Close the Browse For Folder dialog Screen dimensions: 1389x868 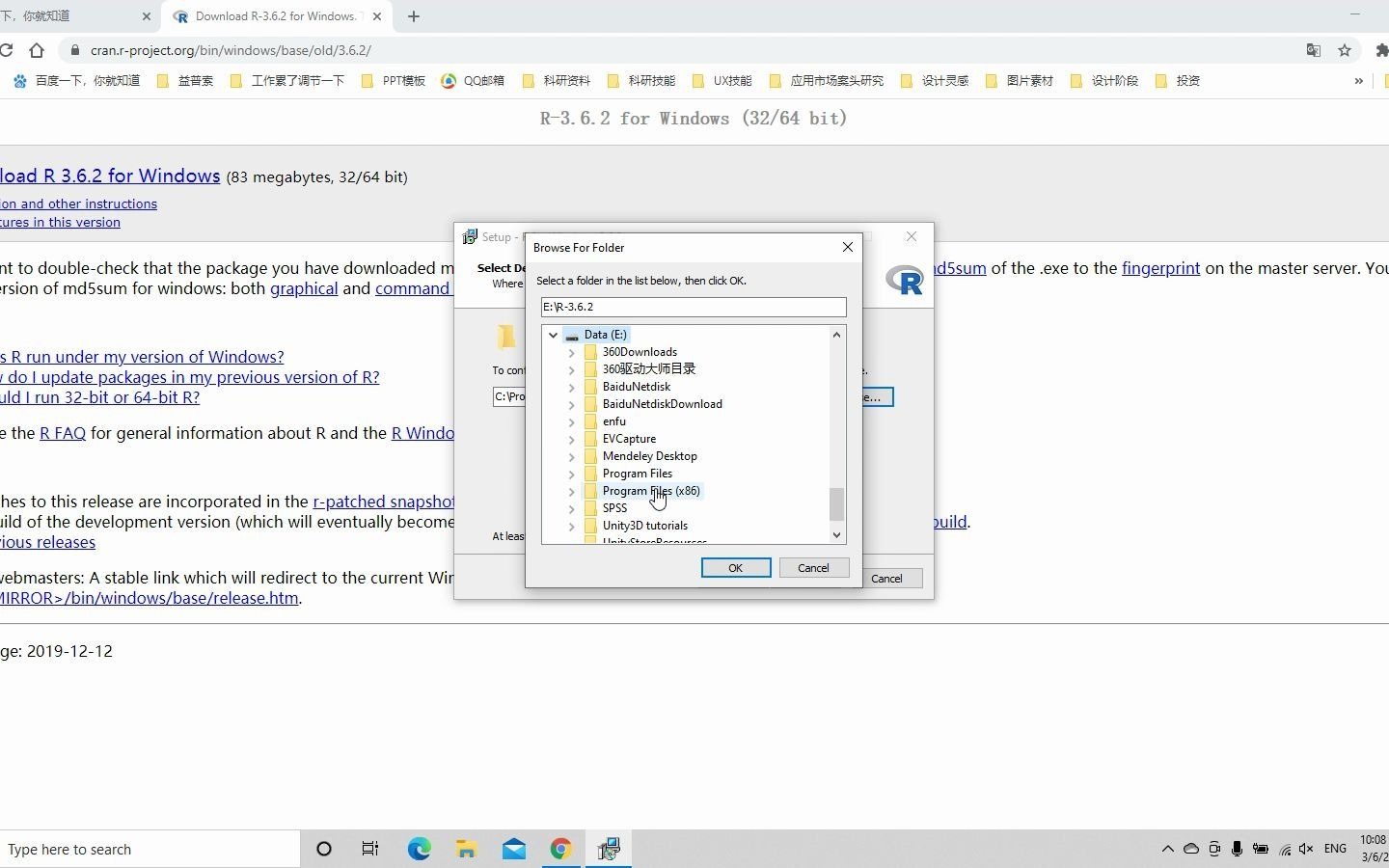848,247
